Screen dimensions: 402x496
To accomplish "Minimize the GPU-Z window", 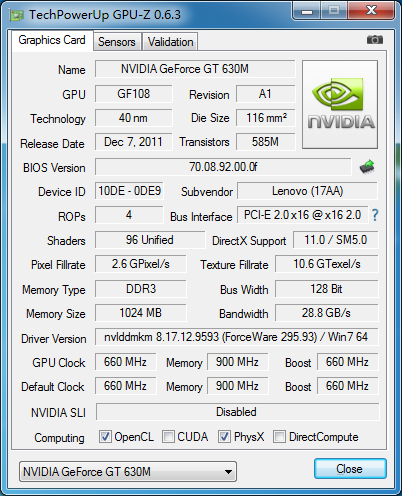I will point(307,11).
